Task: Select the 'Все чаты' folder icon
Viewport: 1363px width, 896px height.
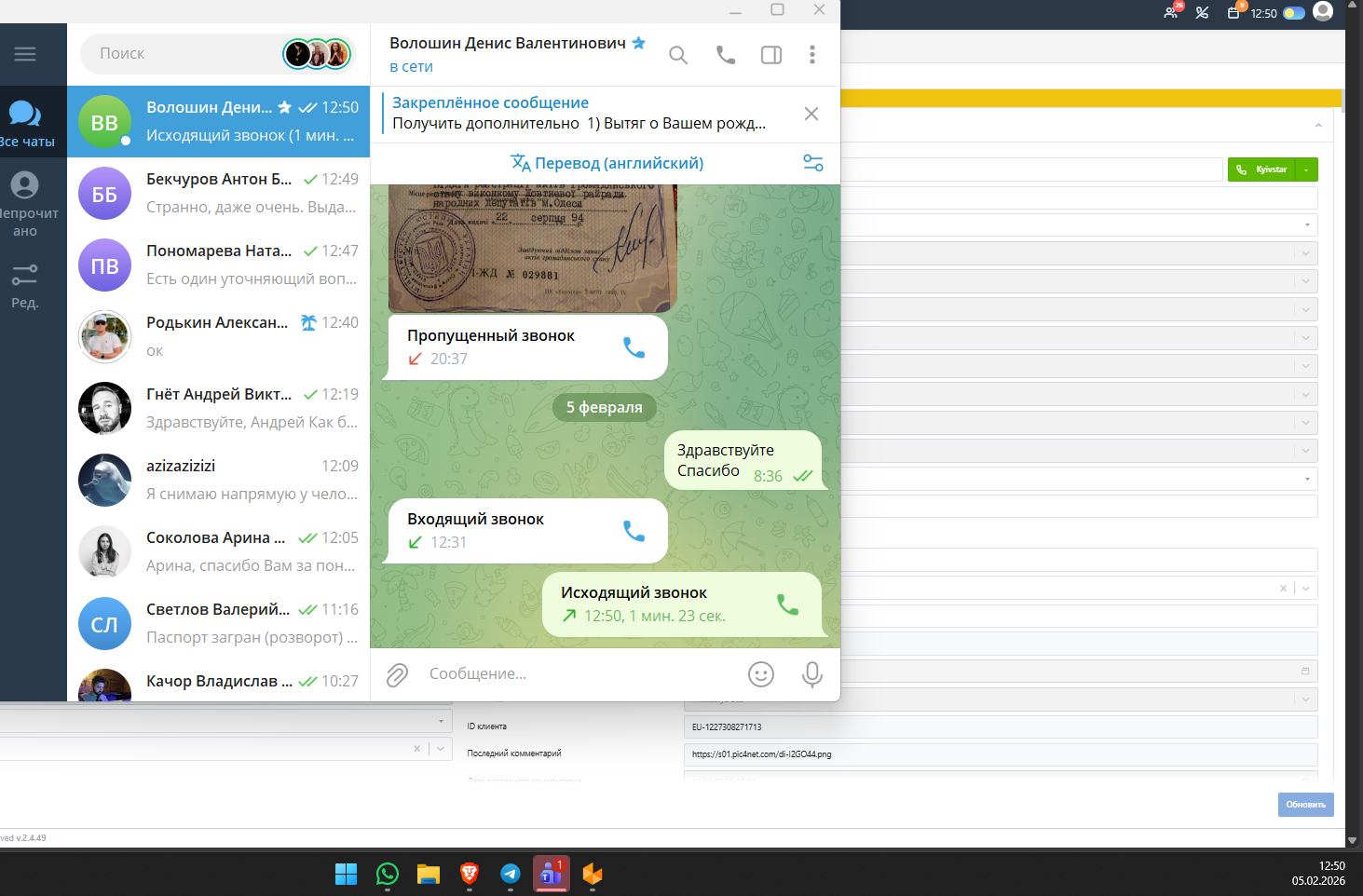Action: click(x=25, y=123)
